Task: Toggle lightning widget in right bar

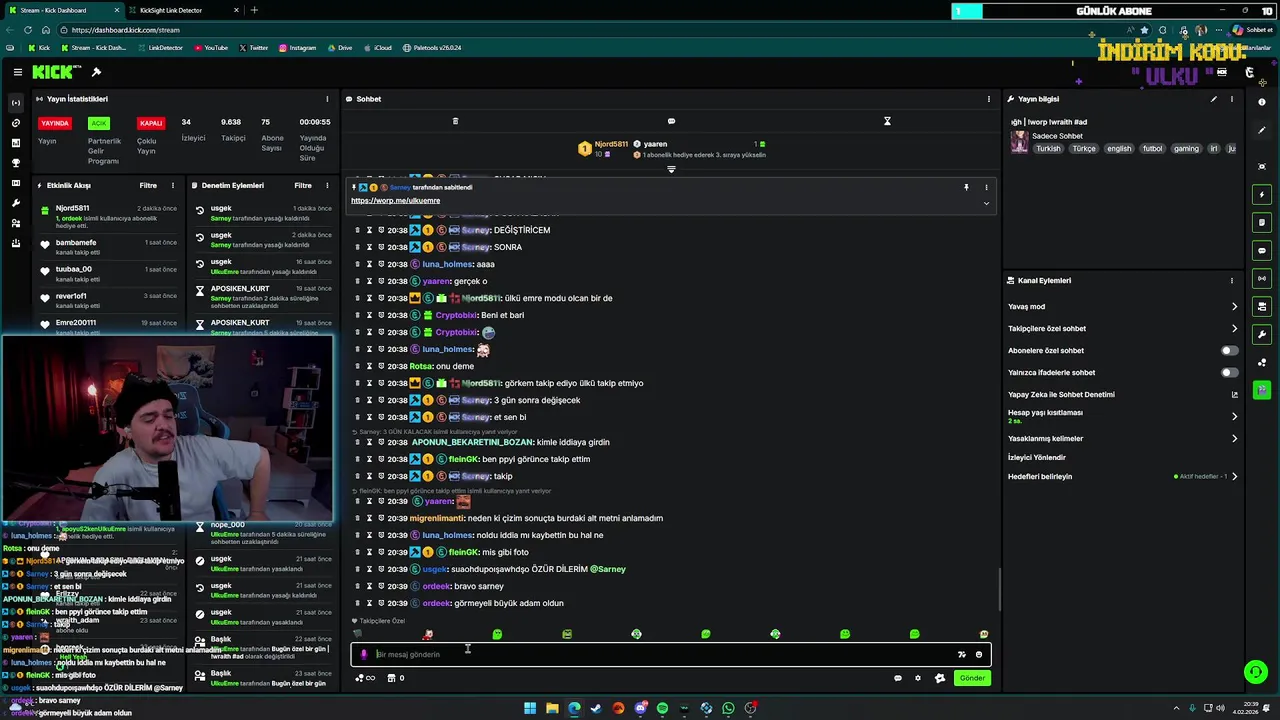Action: pyautogui.click(x=1262, y=194)
